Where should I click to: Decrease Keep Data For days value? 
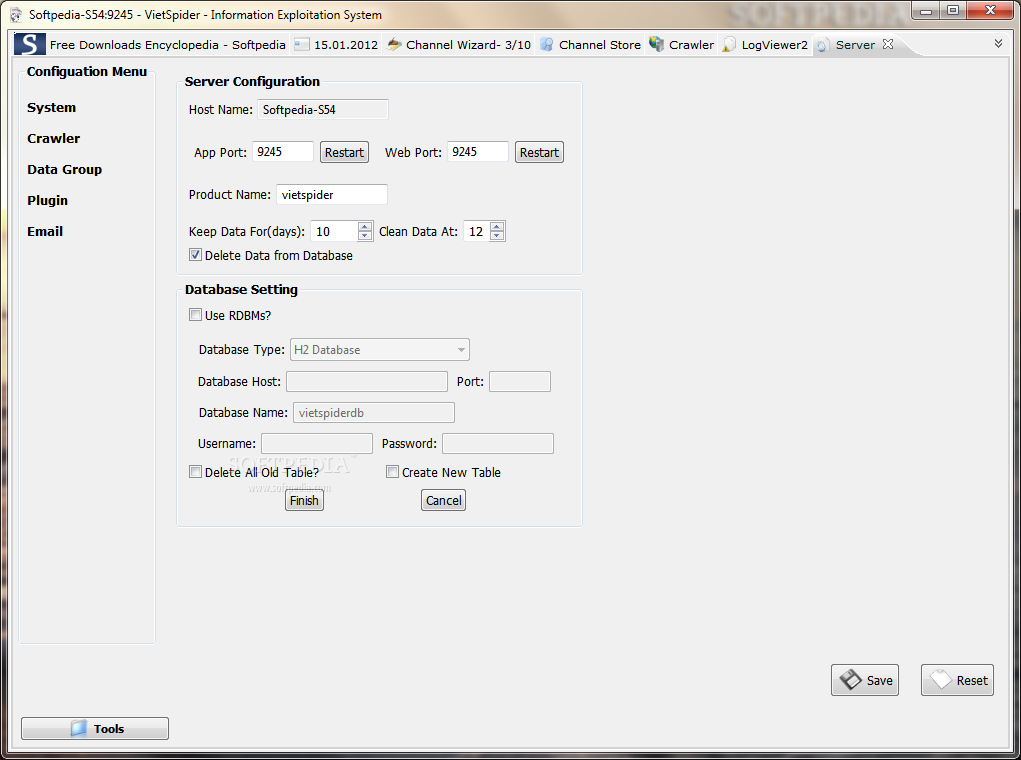(x=365, y=236)
